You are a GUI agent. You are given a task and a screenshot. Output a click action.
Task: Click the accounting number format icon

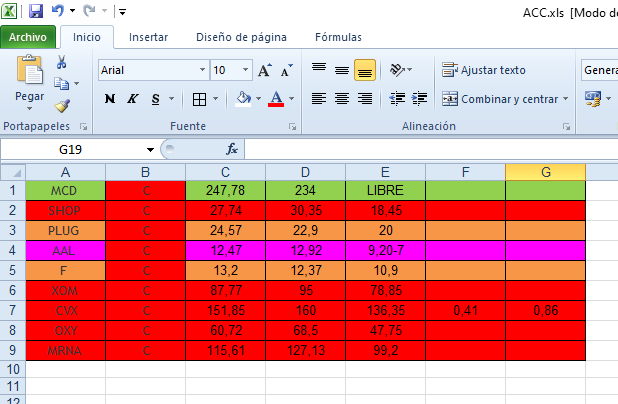tap(593, 99)
